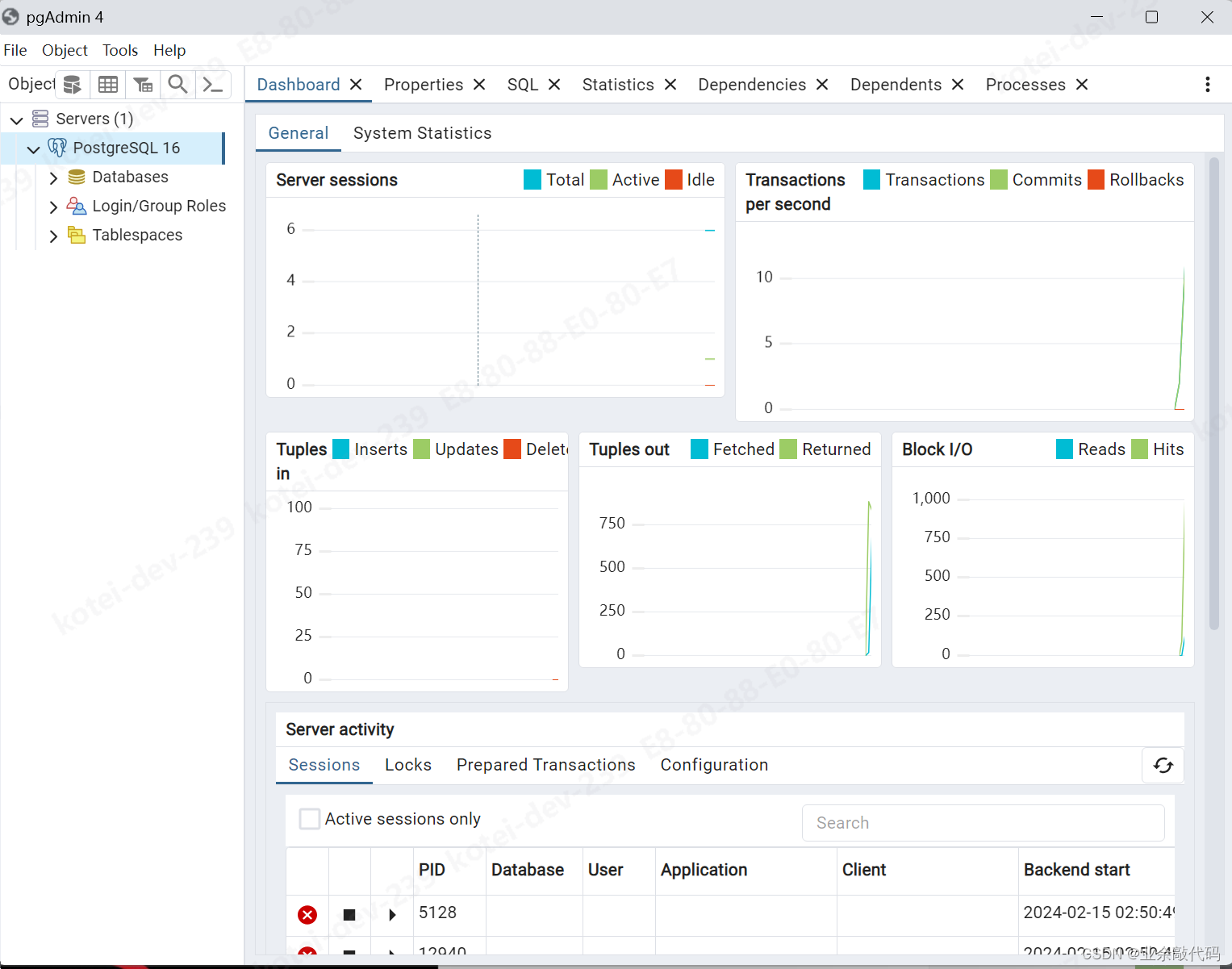Click the Filtered Rows toolbar icon
The image size is (1232, 969).
coord(143,85)
